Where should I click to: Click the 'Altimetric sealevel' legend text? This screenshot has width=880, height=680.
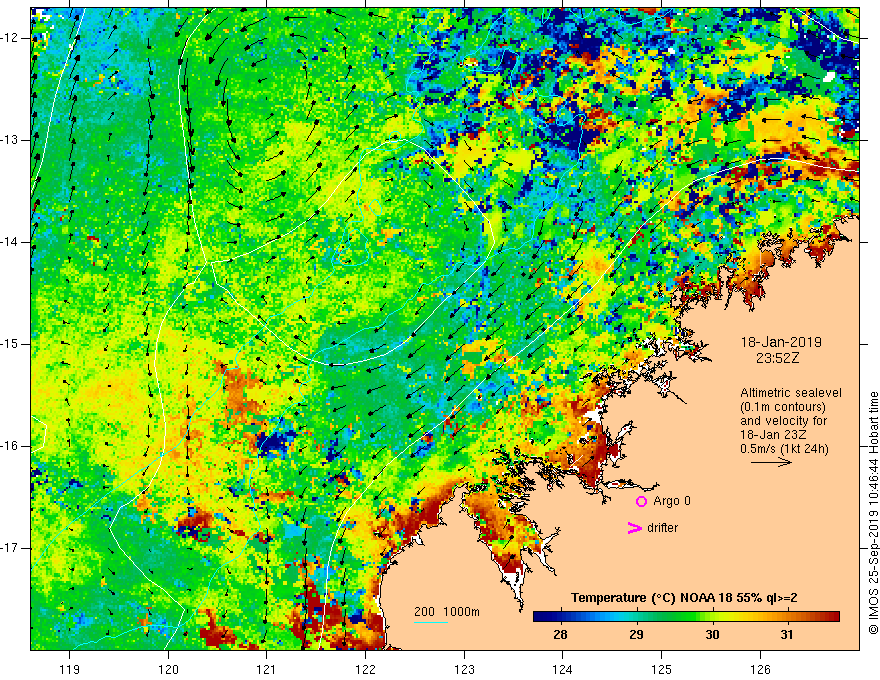pyautogui.click(x=791, y=393)
